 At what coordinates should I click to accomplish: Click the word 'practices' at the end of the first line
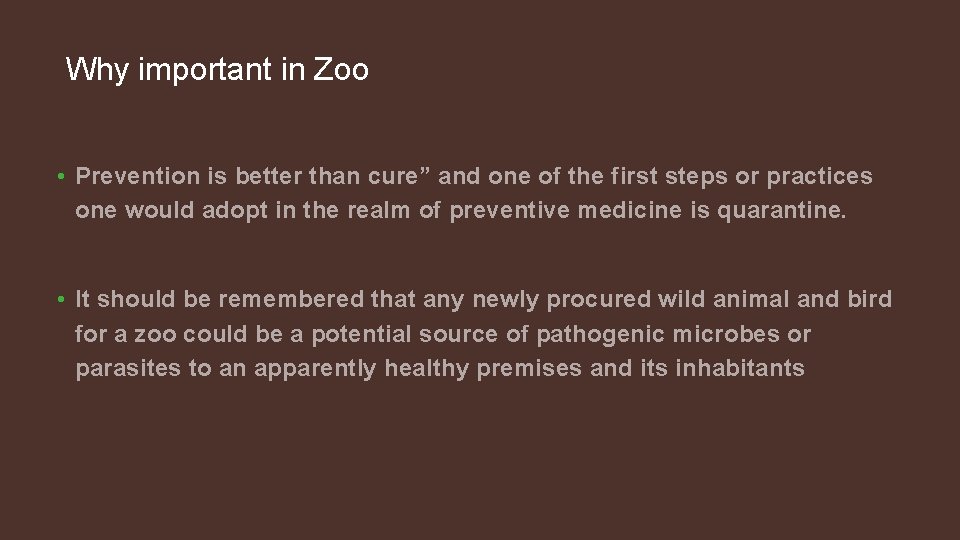click(819, 177)
